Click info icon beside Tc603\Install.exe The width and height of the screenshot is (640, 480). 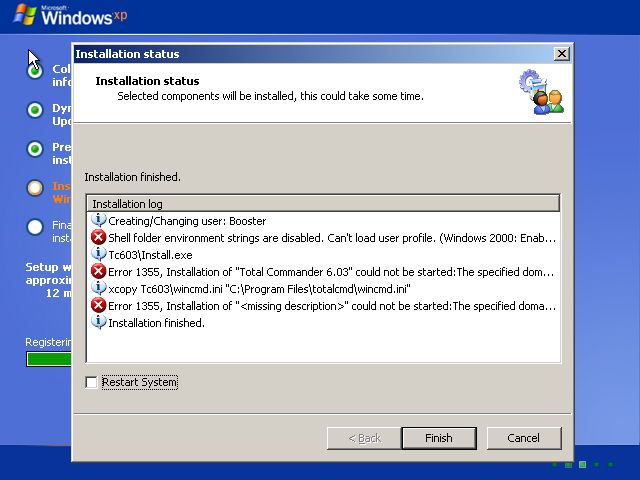98,254
